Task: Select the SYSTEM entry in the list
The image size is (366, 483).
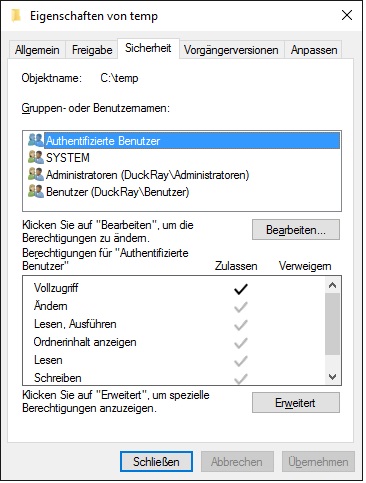Action: click(68, 158)
